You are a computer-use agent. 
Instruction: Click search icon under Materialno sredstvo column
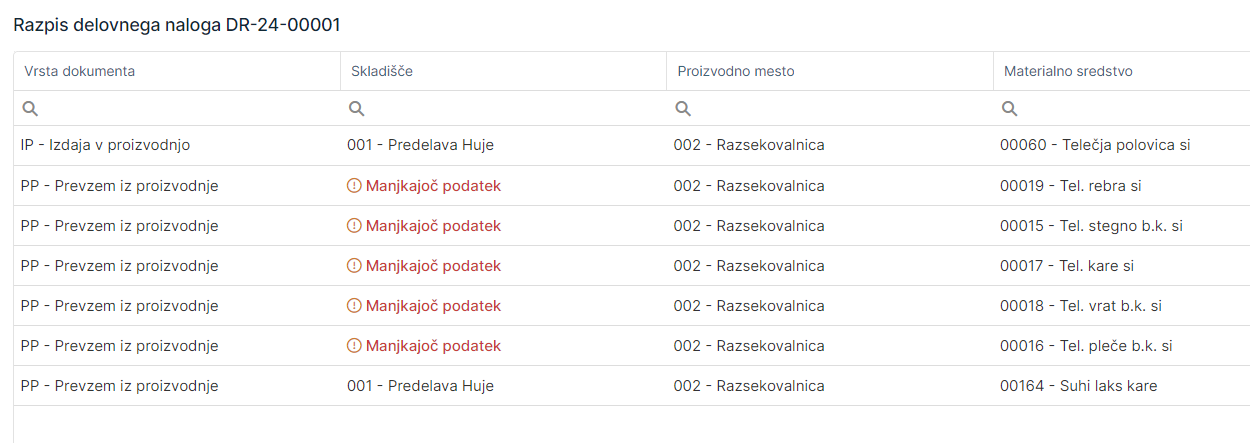coord(1010,108)
